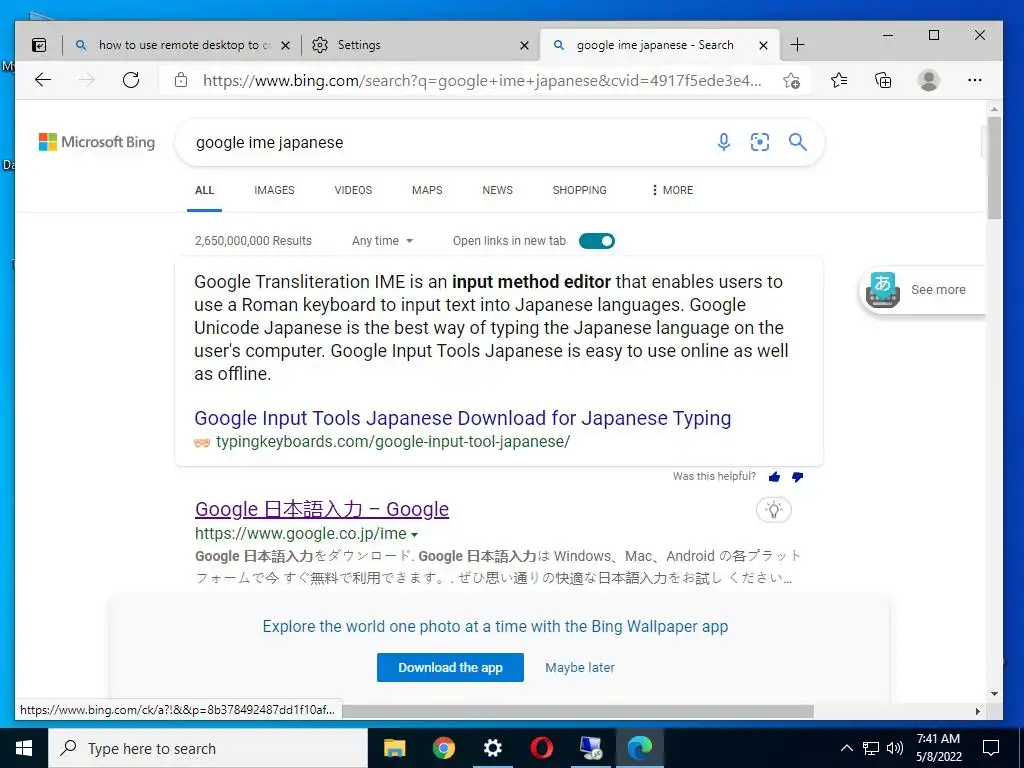
Task: Click the lightbulb icon beside Google result
Action: click(x=774, y=509)
